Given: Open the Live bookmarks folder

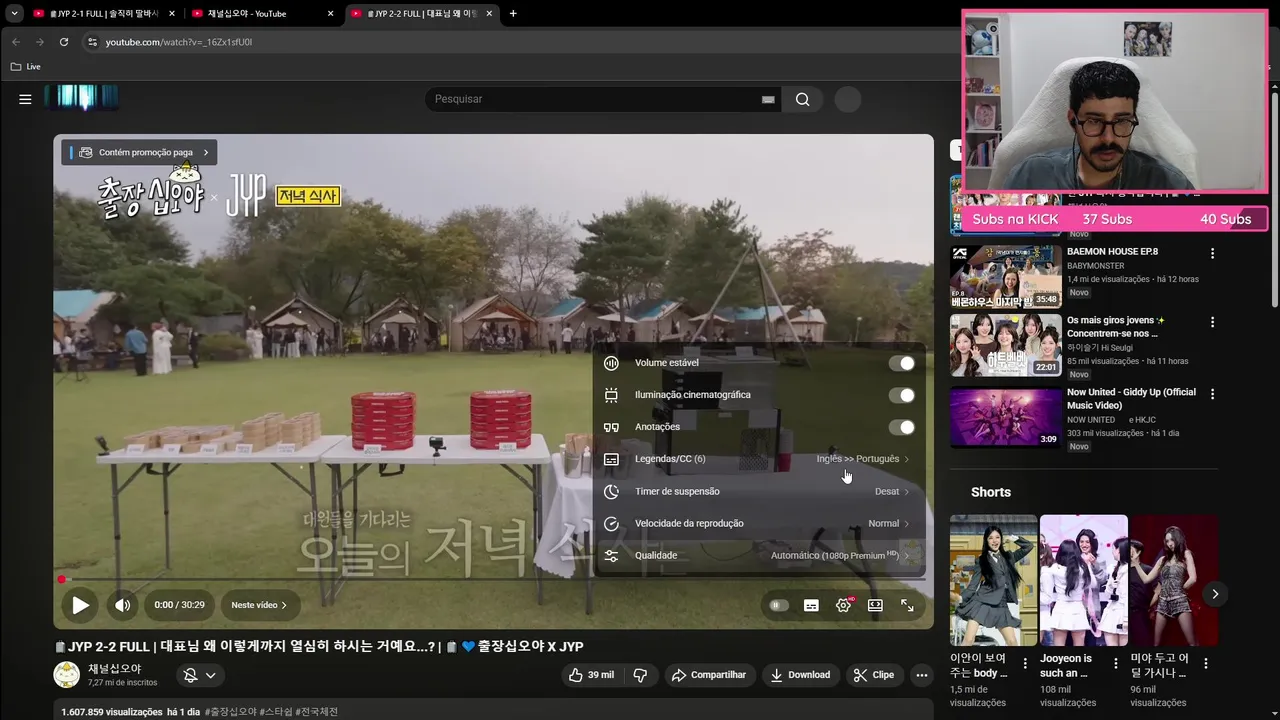Looking at the screenshot, I should tap(25, 67).
